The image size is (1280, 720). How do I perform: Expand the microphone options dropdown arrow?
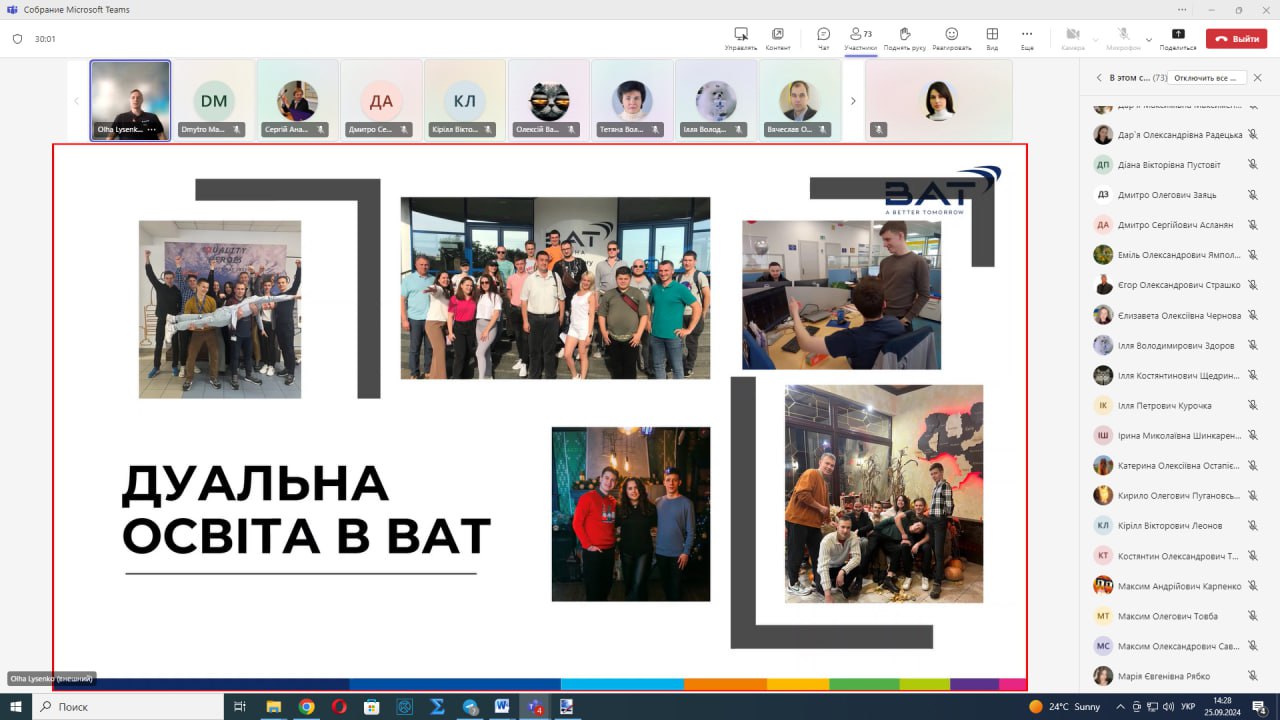(1148, 39)
